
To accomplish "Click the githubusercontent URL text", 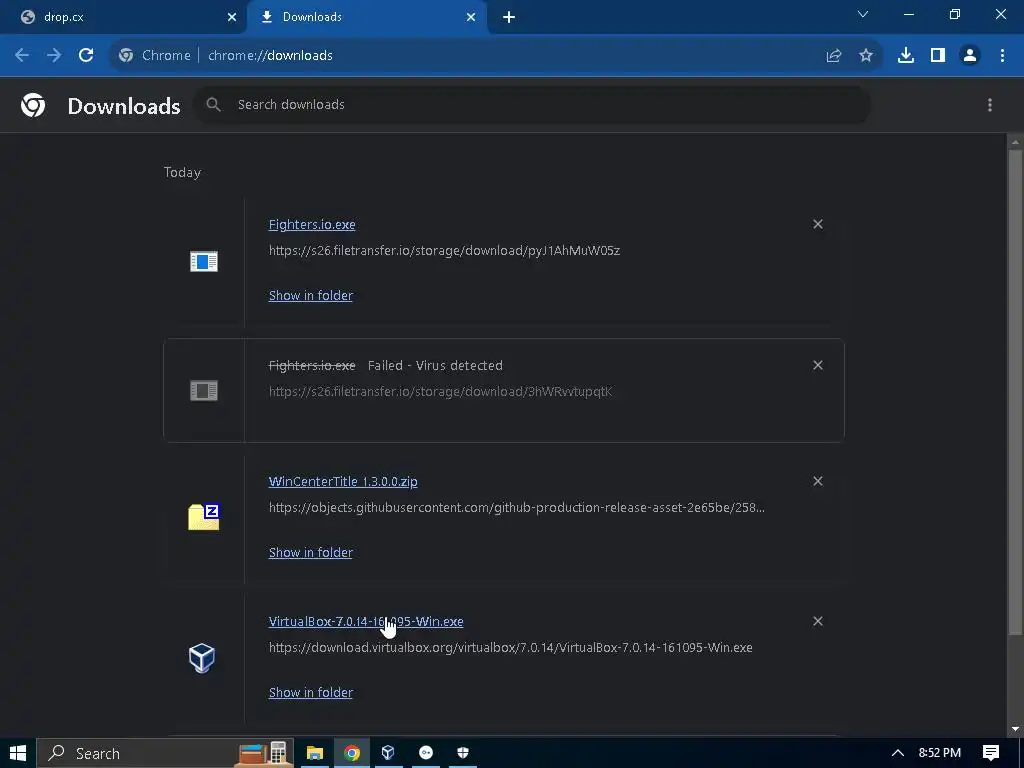I will (517, 507).
